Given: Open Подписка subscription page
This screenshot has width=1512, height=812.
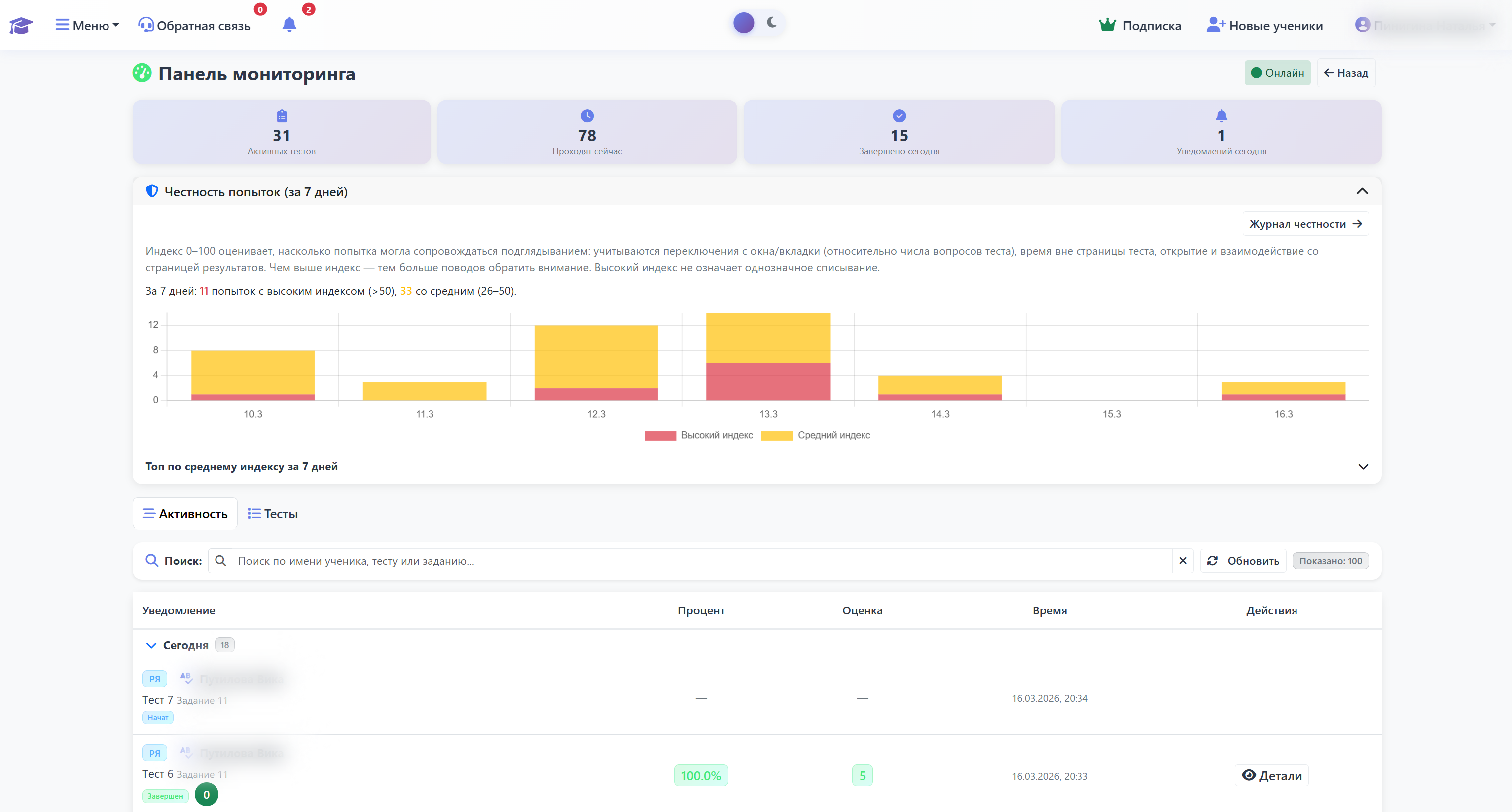Looking at the screenshot, I should click(1140, 26).
